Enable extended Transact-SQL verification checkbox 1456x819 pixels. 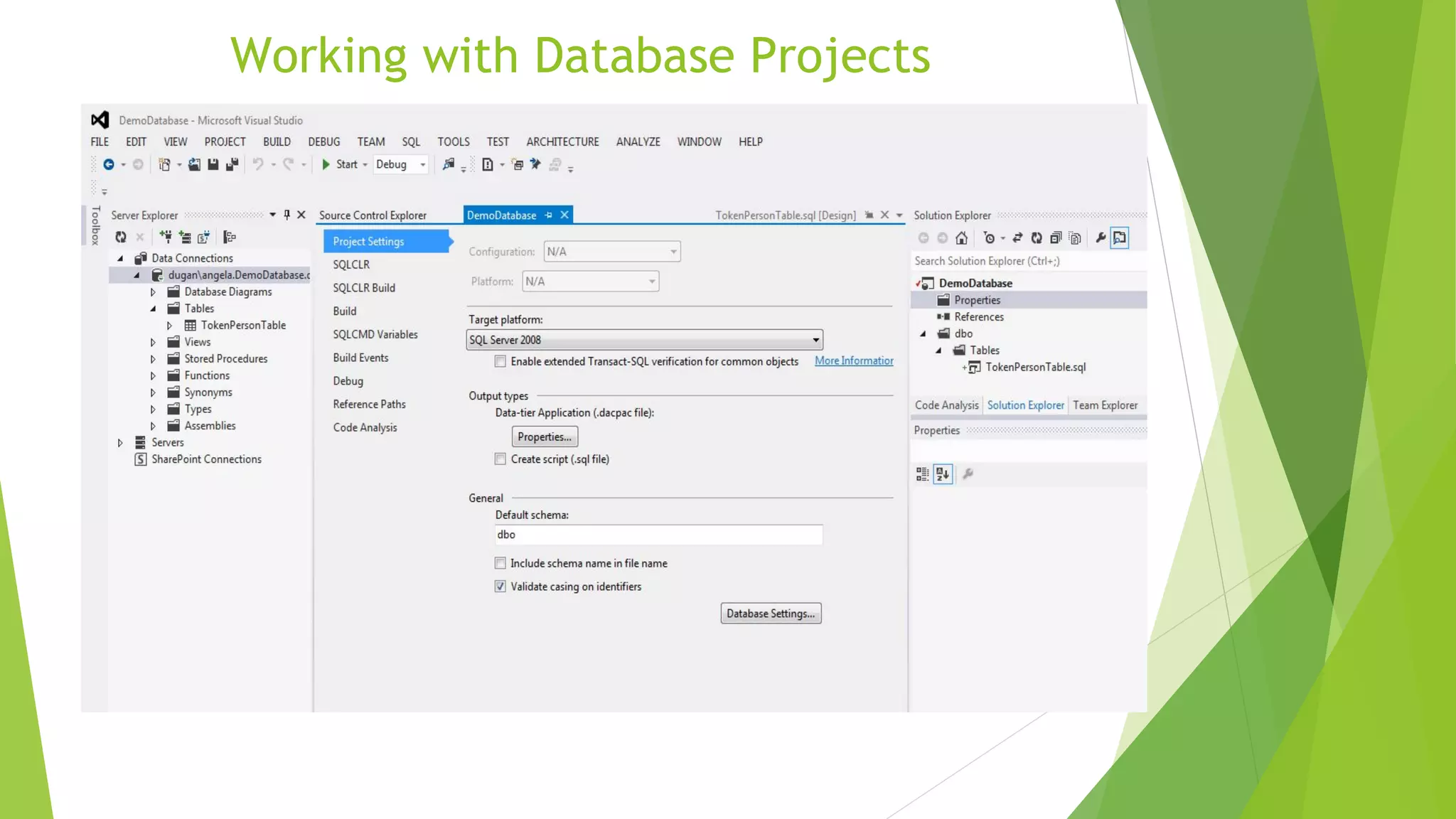pyautogui.click(x=500, y=361)
